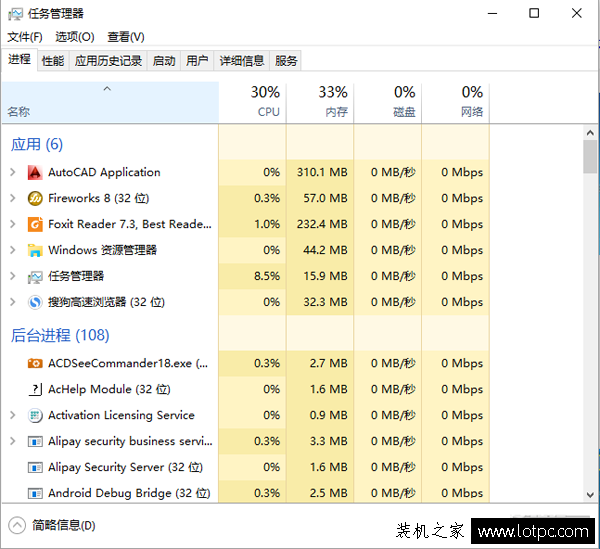600x549 pixels.
Task: Click the 任务管理器 row icon
Action: [35, 277]
